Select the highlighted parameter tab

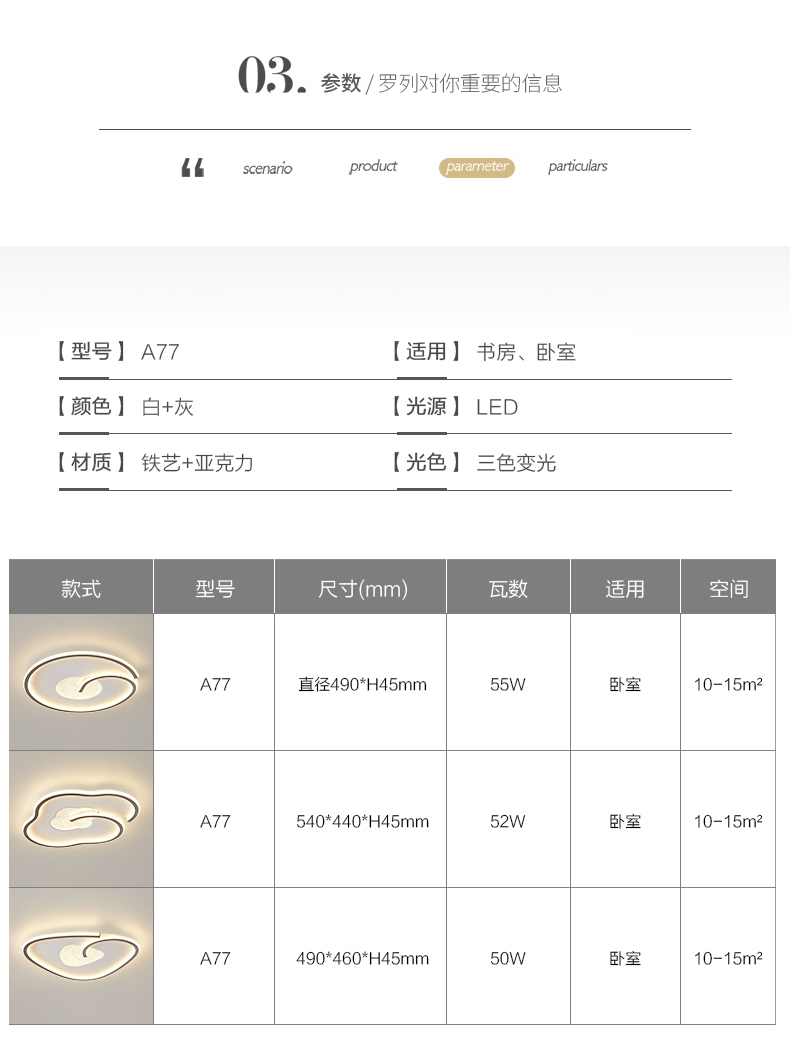pos(477,167)
